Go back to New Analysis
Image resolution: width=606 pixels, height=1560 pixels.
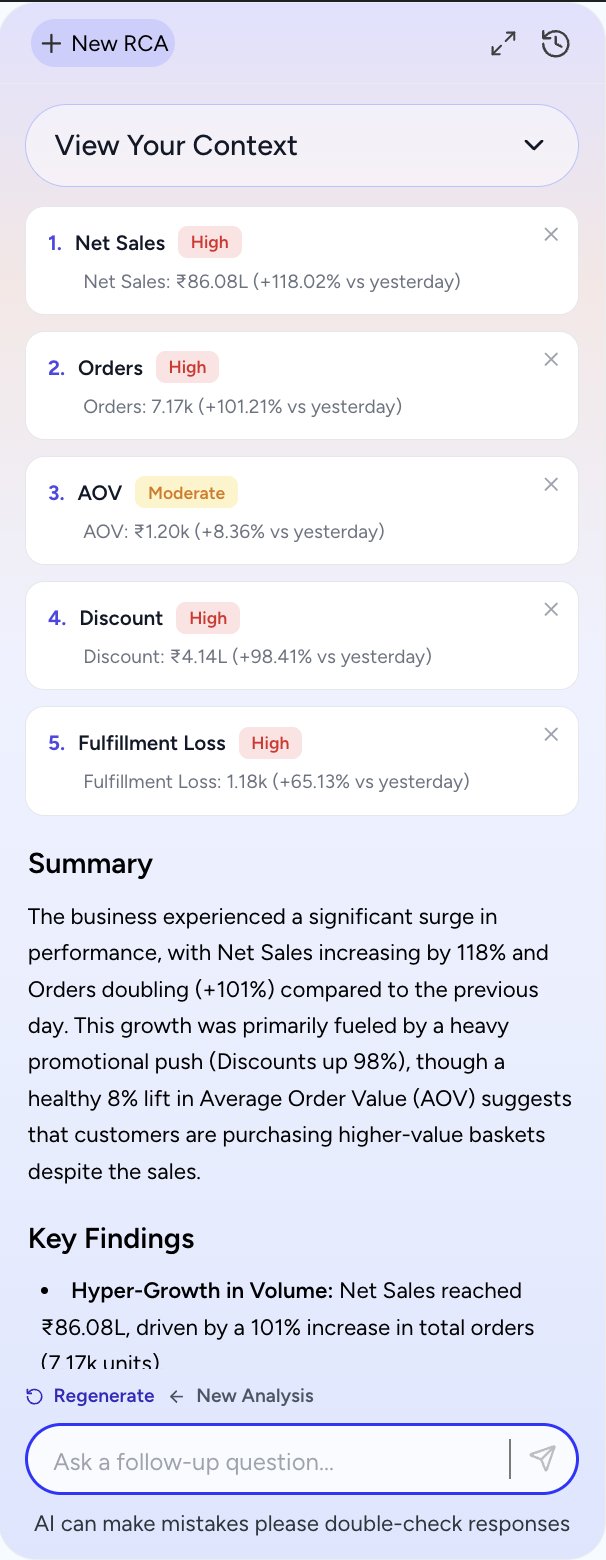[x=254, y=1396]
